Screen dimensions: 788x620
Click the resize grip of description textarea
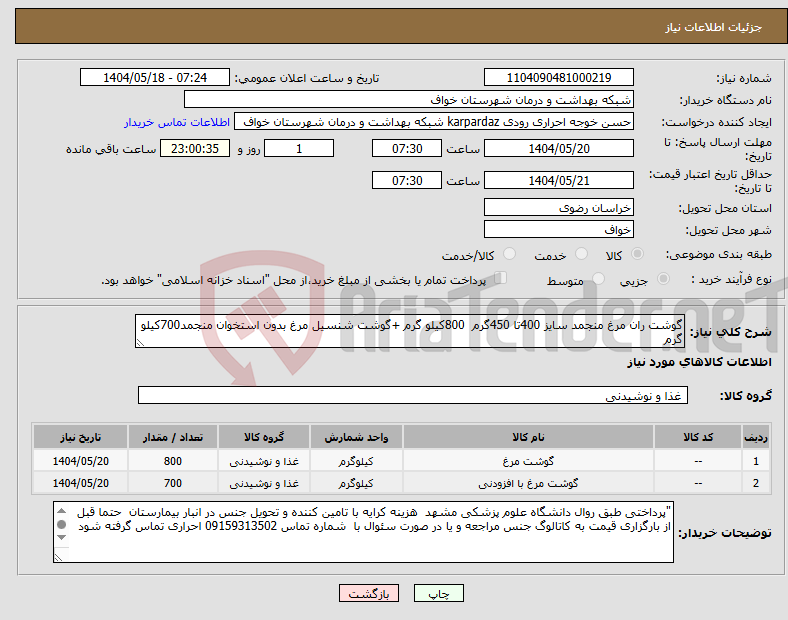click(140, 342)
